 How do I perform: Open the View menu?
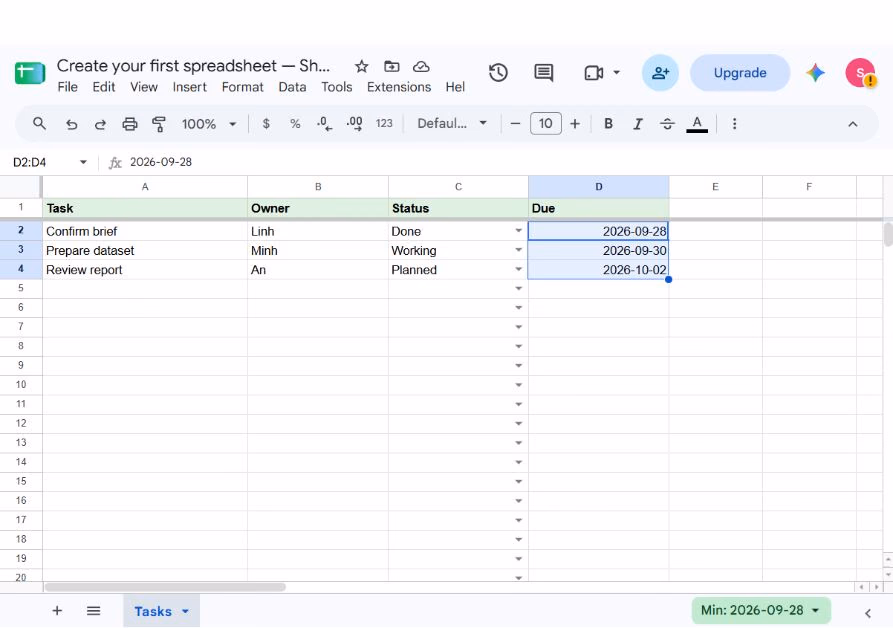(144, 87)
